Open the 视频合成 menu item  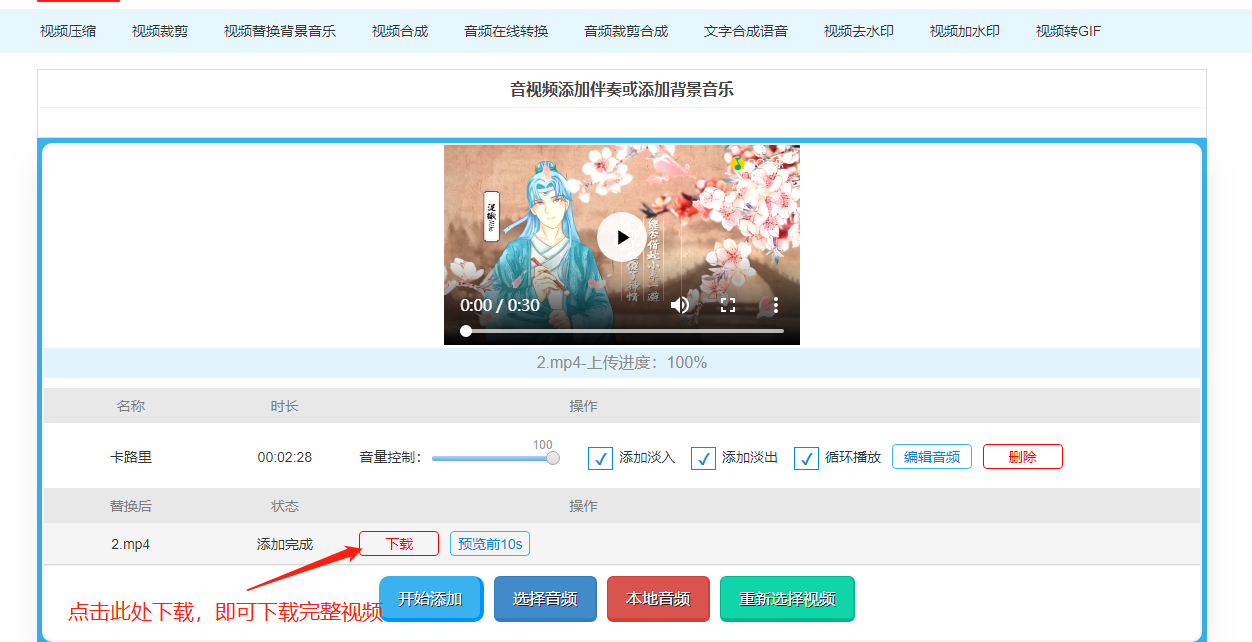coord(400,31)
